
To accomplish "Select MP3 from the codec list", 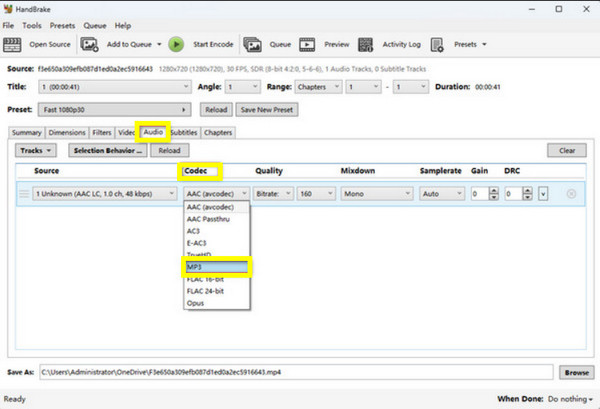I will coord(216,267).
